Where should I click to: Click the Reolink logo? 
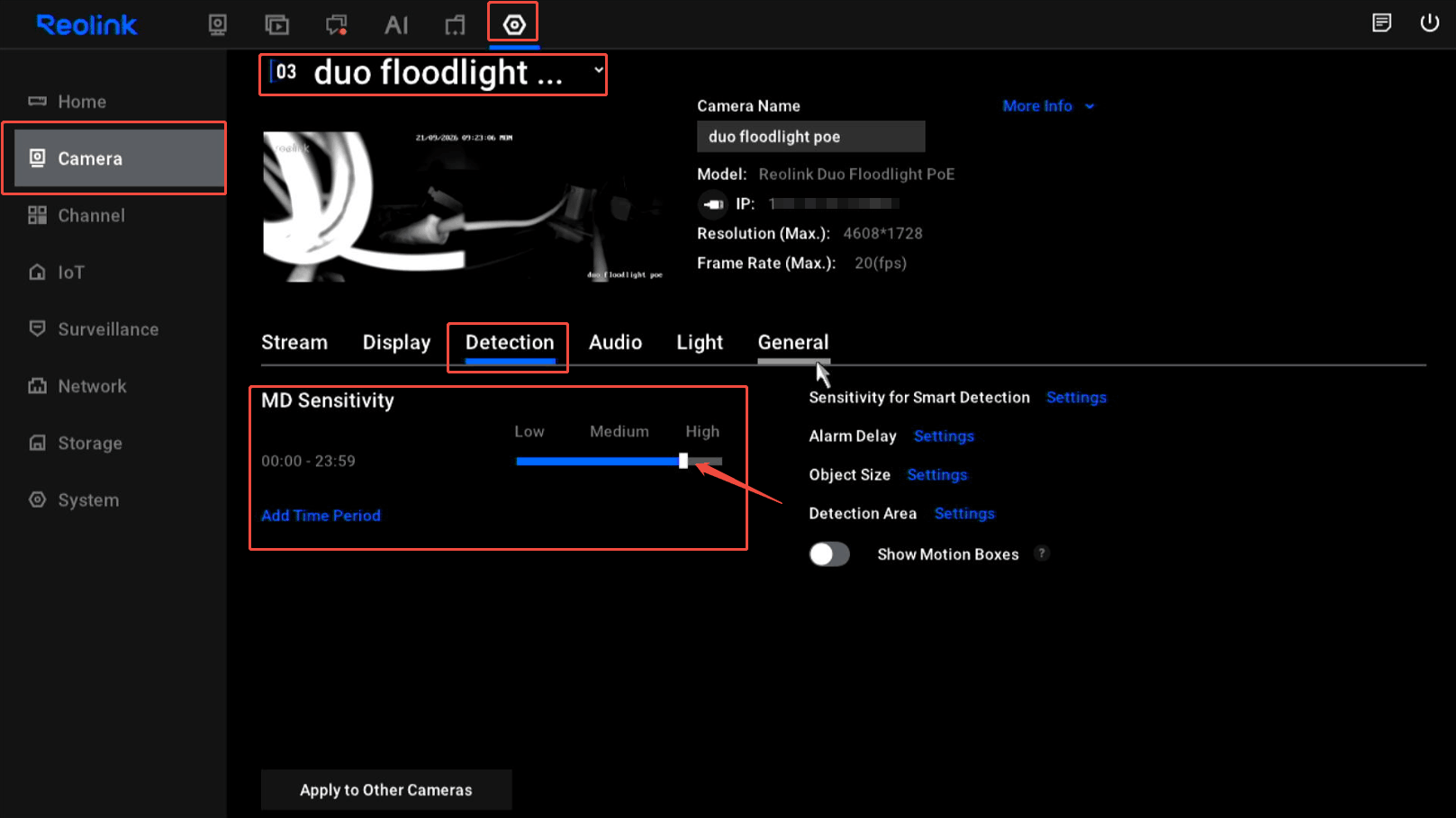(86, 25)
